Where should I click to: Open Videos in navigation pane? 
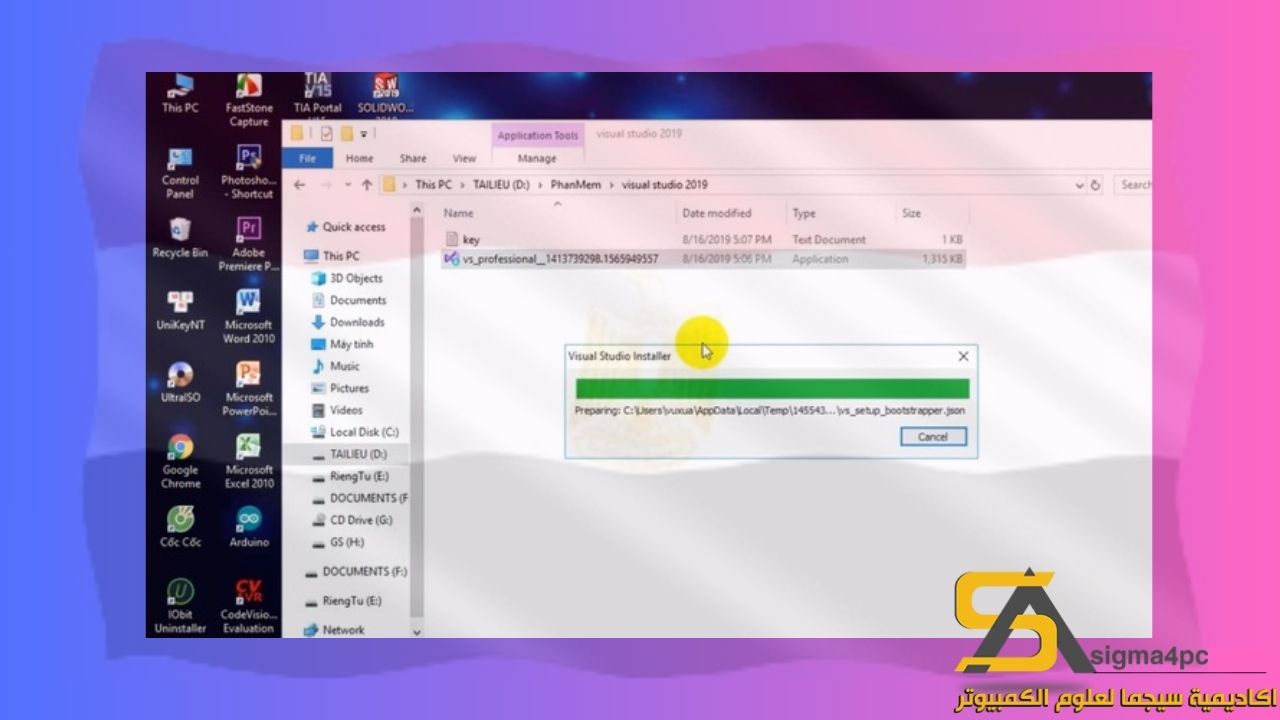point(337,410)
